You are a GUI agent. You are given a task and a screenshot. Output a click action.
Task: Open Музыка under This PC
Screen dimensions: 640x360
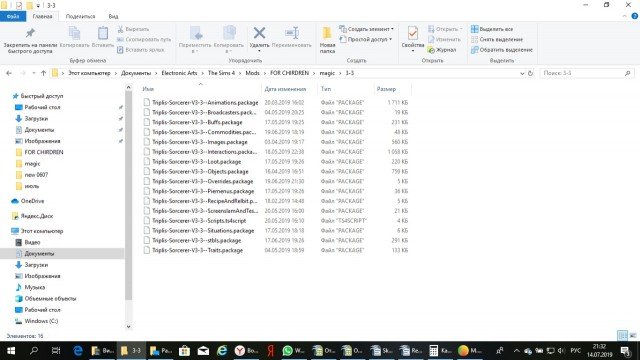tap(34, 287)
